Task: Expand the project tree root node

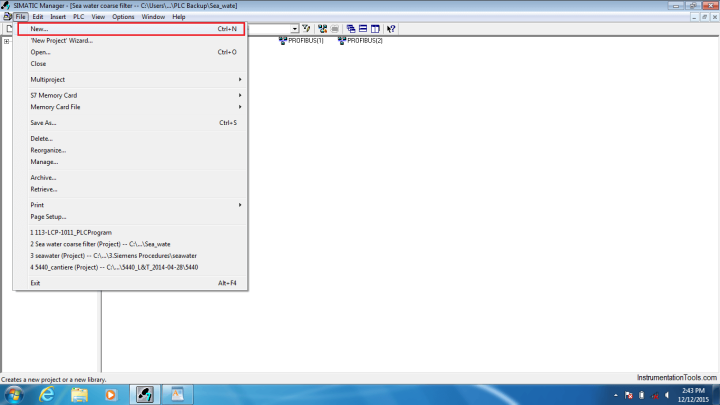Action: 6,41
